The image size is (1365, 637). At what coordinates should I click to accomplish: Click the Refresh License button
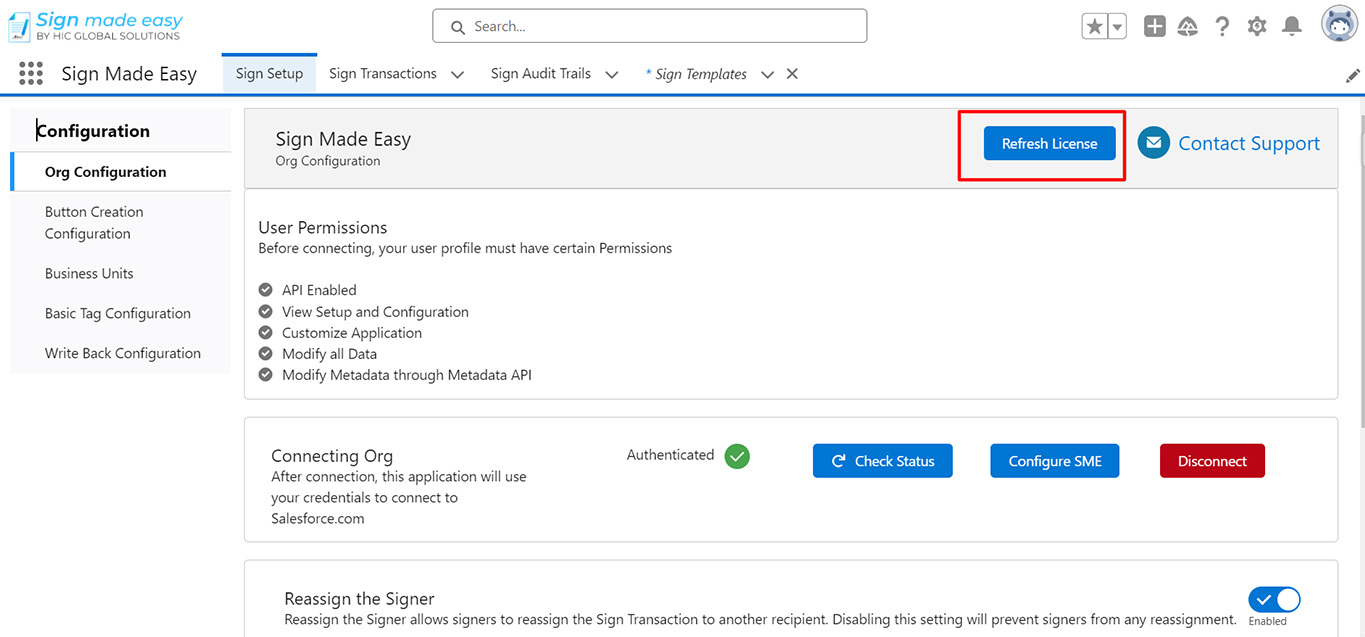point(1049,143)
